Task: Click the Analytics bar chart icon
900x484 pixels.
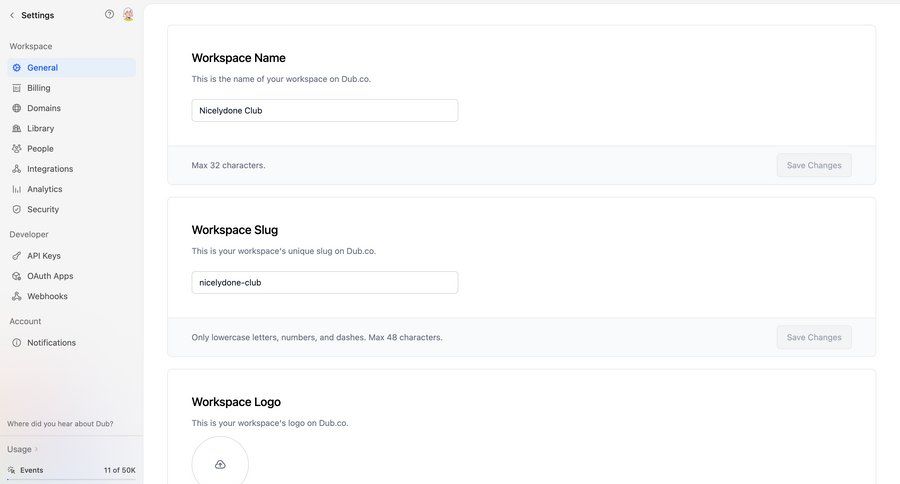Action: pos(17,189)
